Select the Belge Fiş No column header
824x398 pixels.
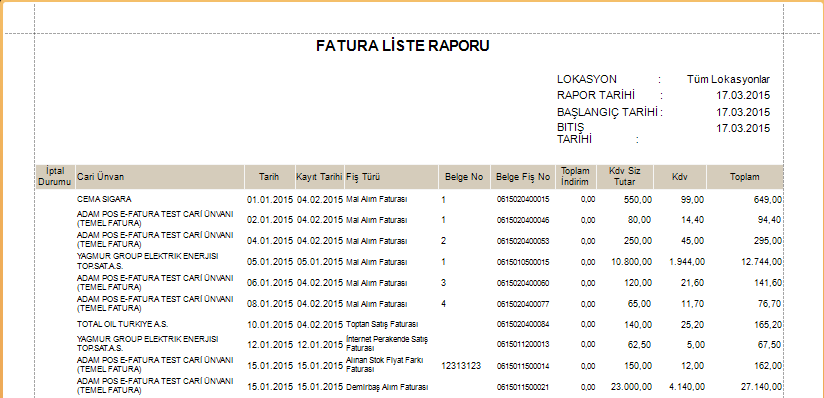click(523, 177)
